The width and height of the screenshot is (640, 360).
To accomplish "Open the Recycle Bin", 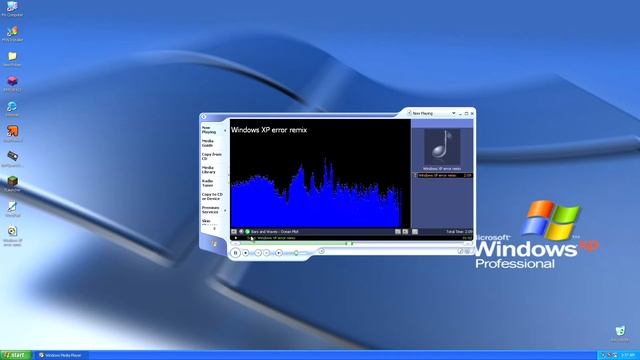I will (x=620, y=333).
